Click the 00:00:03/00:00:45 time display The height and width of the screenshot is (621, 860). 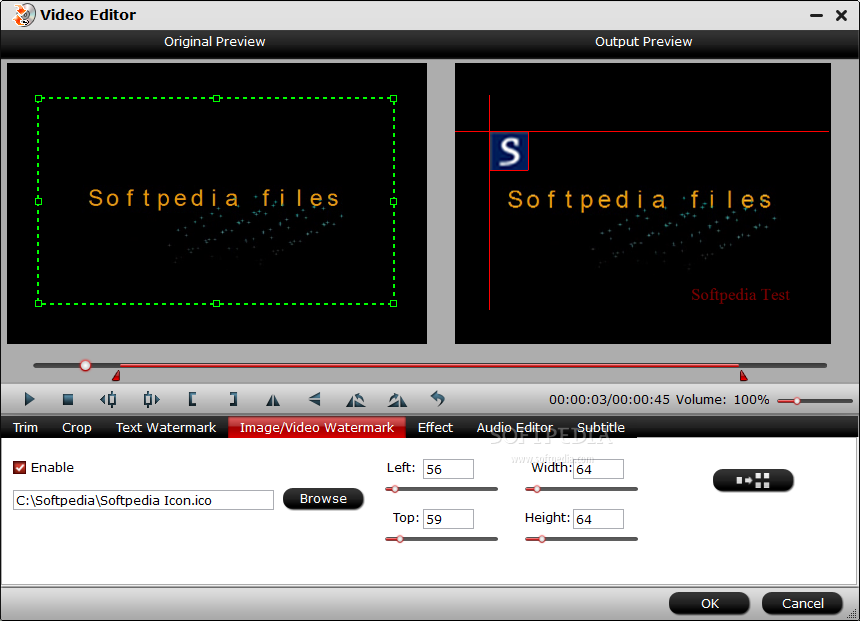click(609, 399)
